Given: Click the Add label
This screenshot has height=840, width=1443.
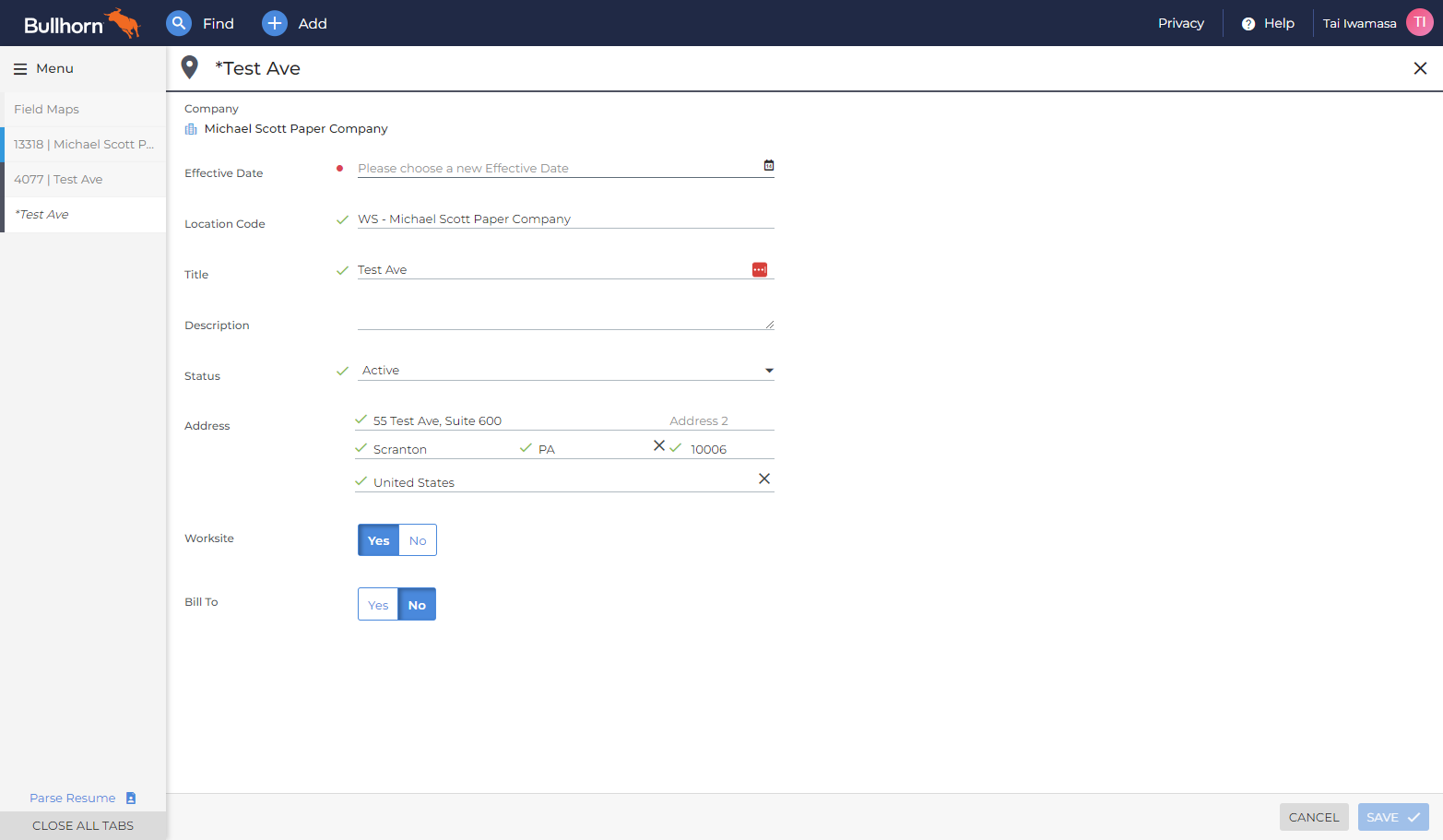Looking at the screenshot, I should click(313, 23).
